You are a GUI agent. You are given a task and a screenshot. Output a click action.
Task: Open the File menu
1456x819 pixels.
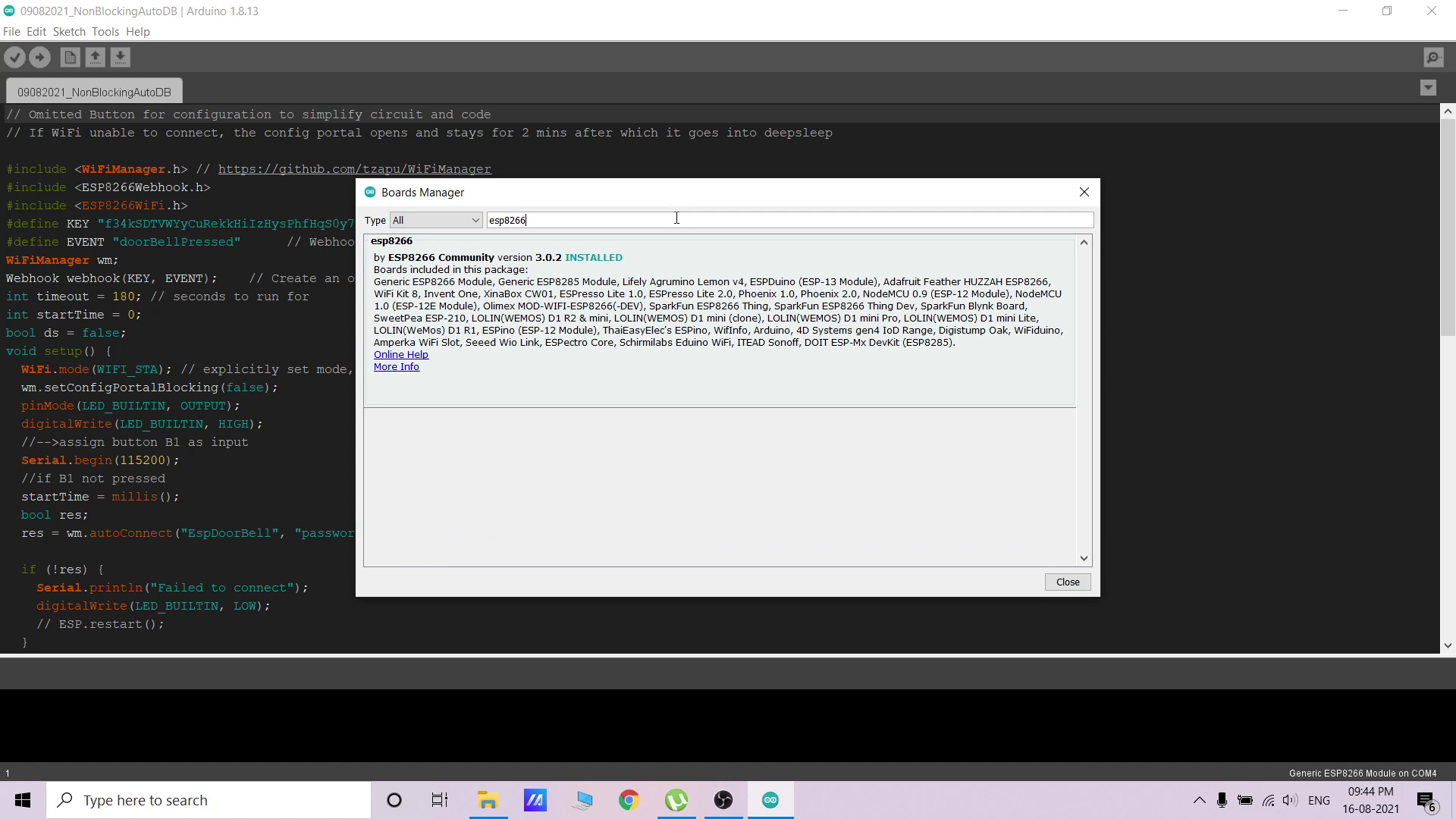pos(11,32)
